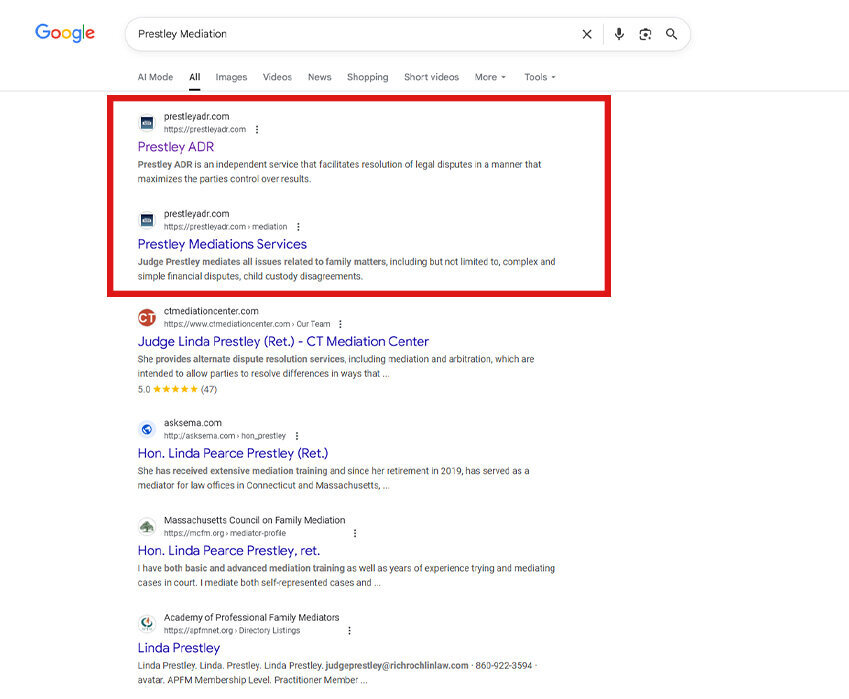This screenshot has height=699, width=849.
Task: Click into the search field with Prestley Mediation
Action: (350, 34)
